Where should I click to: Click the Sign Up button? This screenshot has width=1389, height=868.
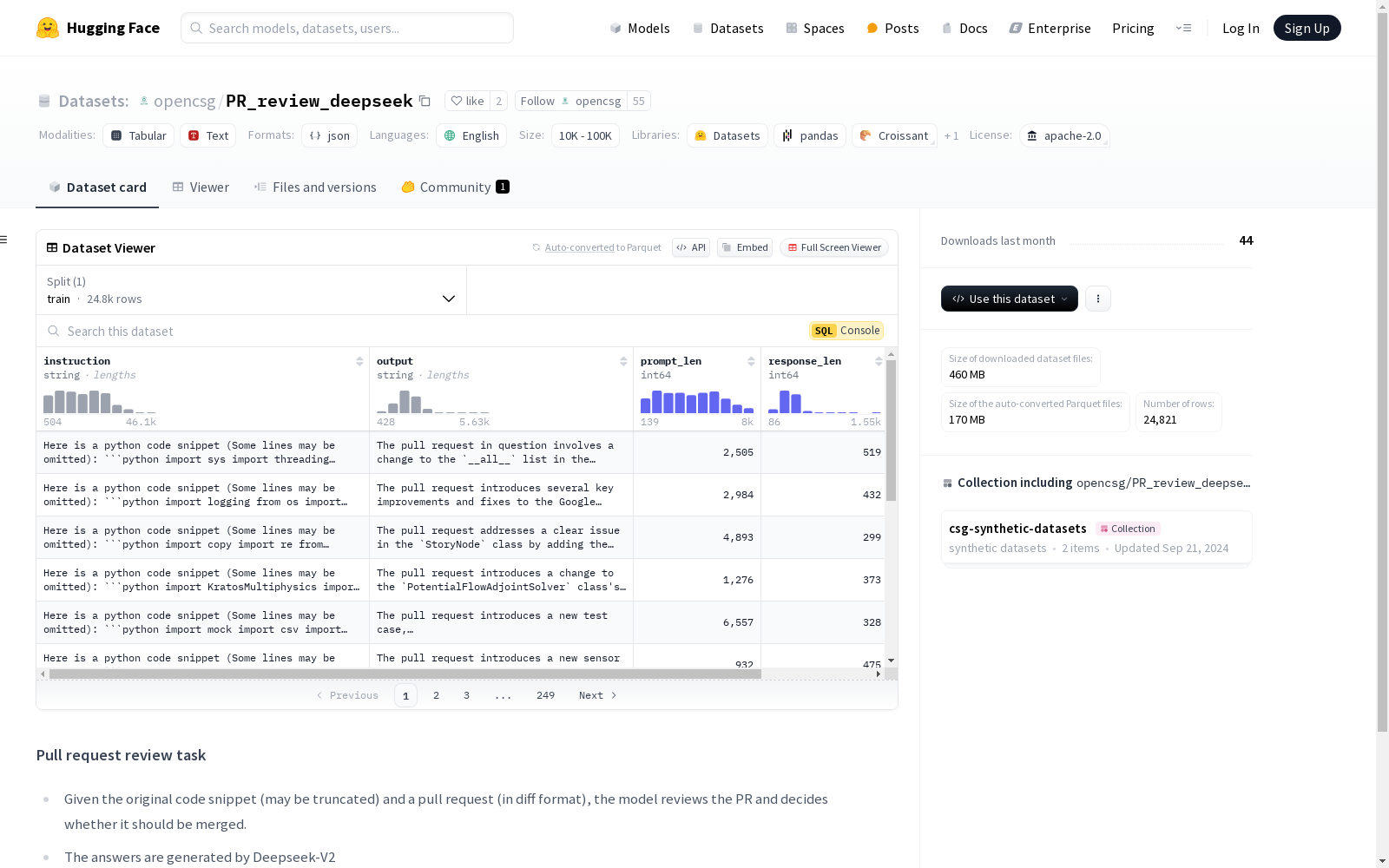click(1307, 28)
